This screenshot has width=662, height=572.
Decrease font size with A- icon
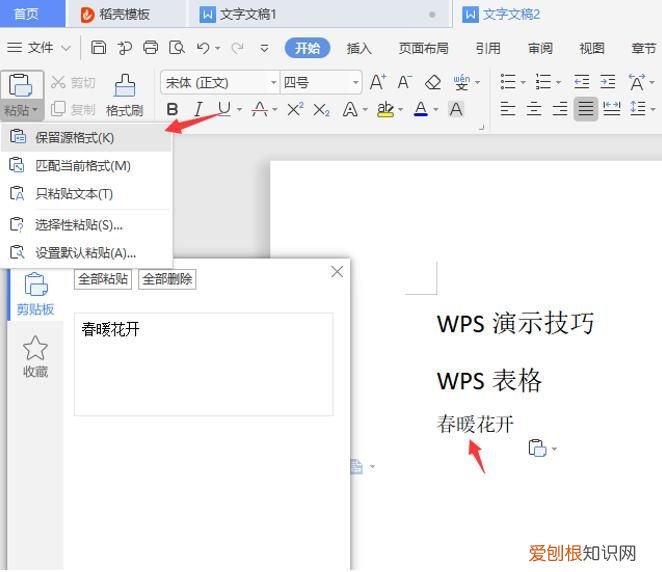[404, 82]
